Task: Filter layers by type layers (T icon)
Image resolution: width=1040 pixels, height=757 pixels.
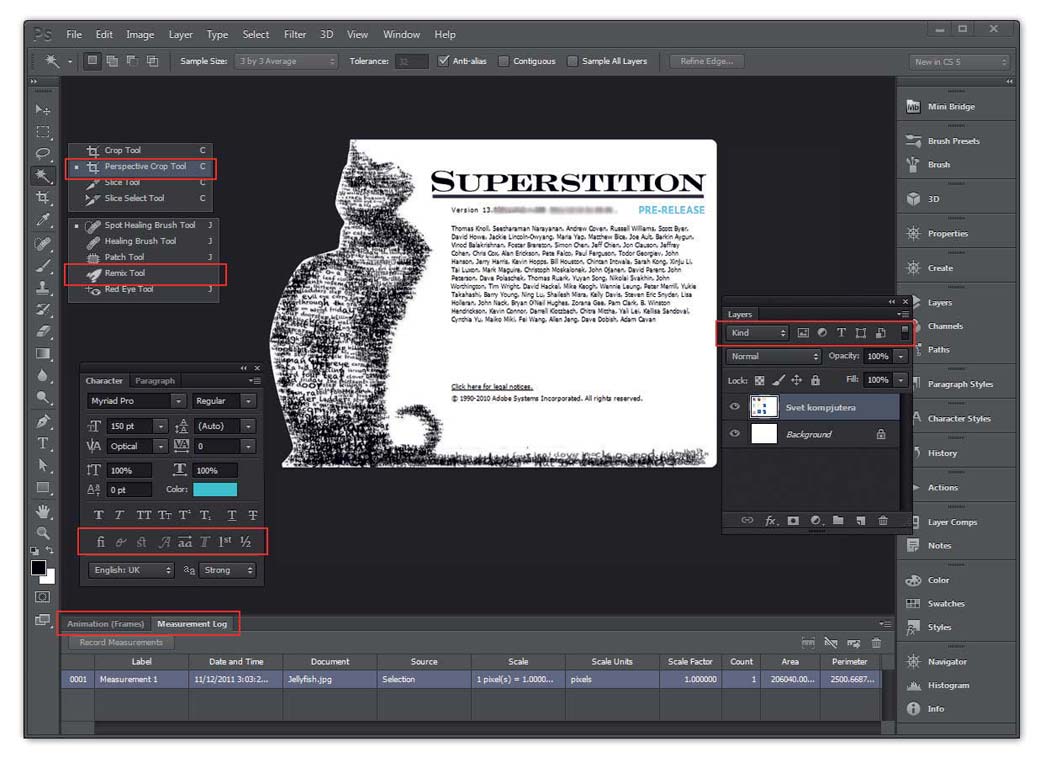Action: pos(841,333)
